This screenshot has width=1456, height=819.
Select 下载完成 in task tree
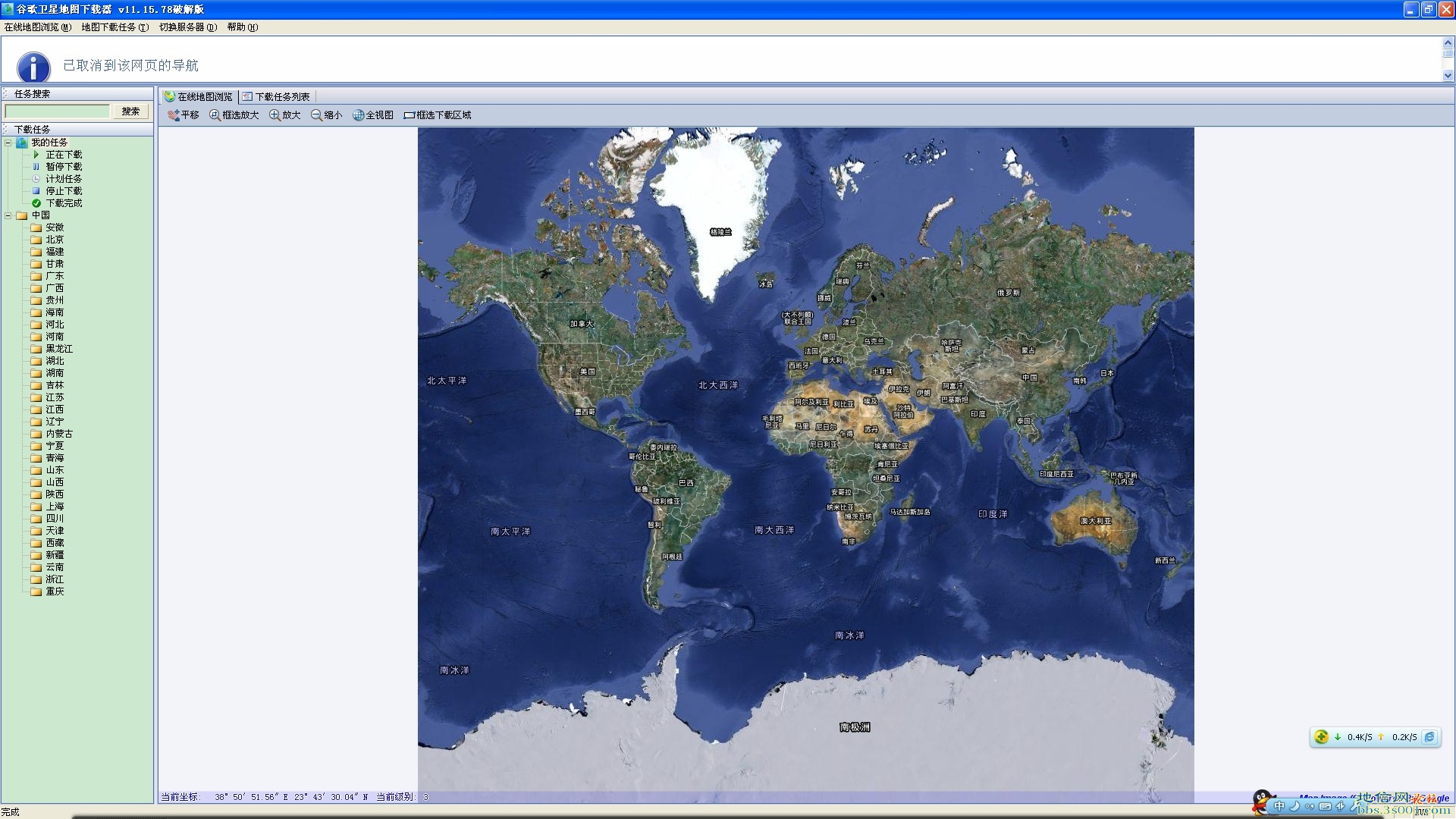point(64,203)
